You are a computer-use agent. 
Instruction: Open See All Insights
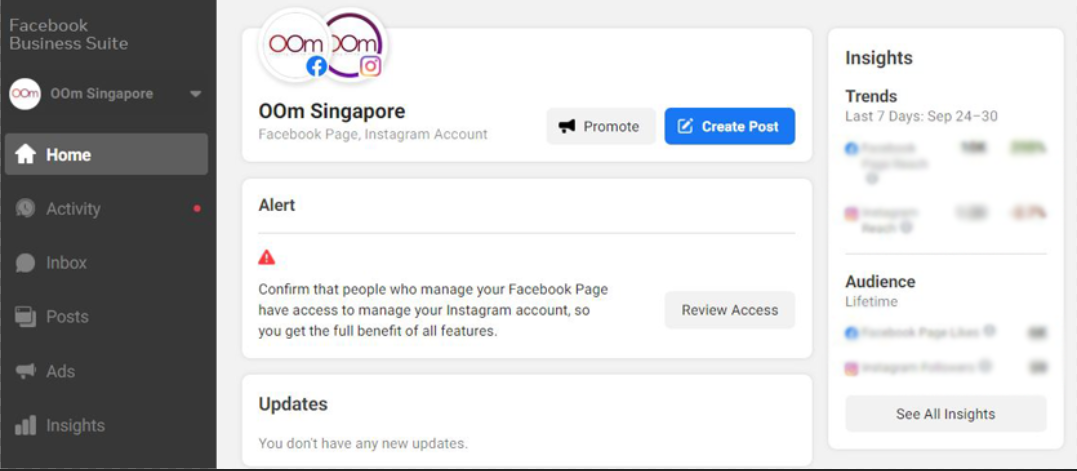(x=945, y=414)
